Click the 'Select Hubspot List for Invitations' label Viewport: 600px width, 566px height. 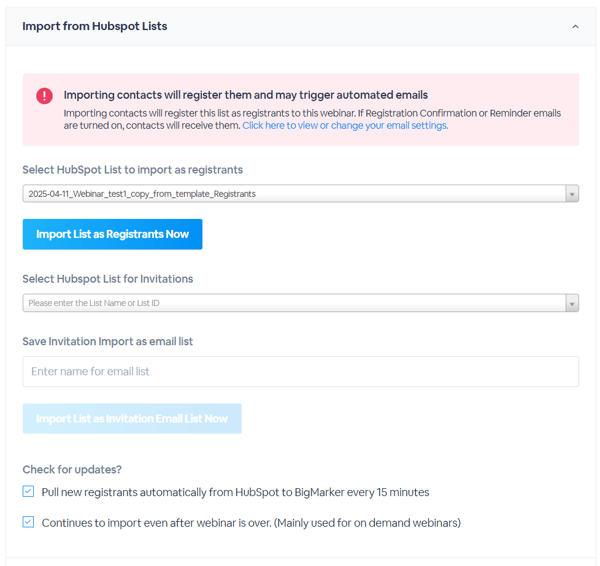[x=108, y=279]
